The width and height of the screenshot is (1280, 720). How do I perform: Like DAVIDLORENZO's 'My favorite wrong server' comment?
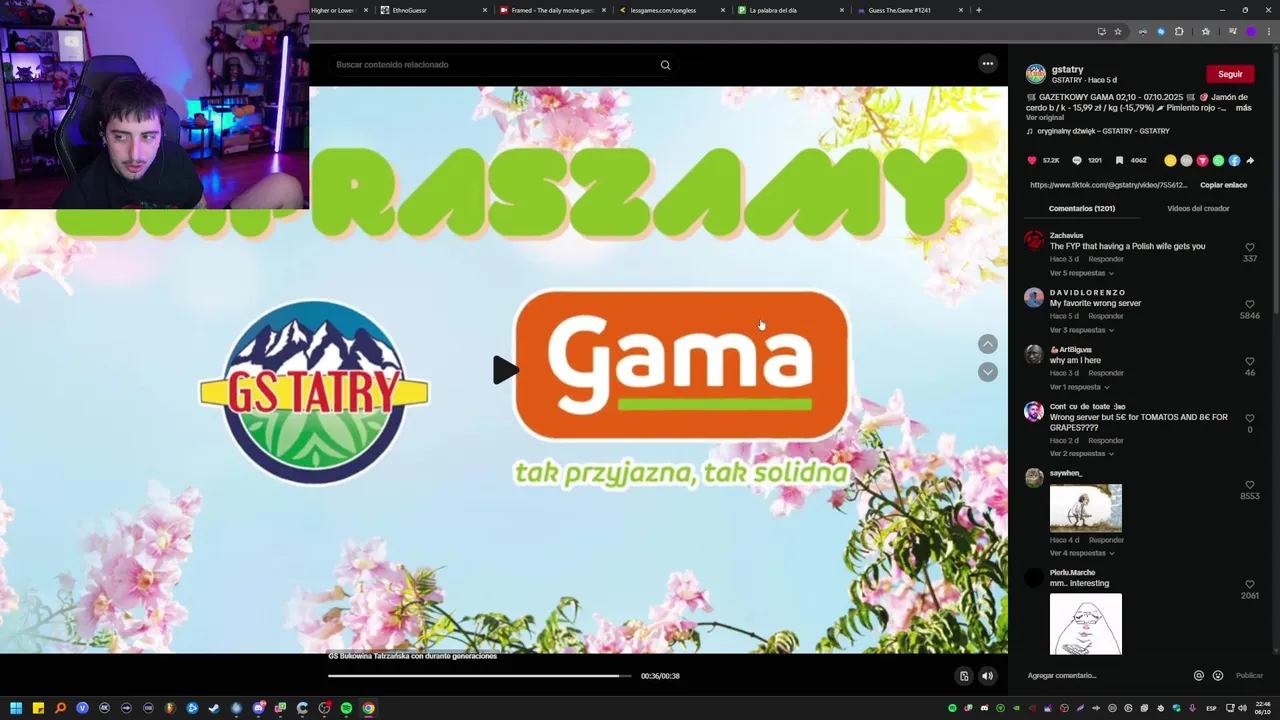(x=1249, y=304)
